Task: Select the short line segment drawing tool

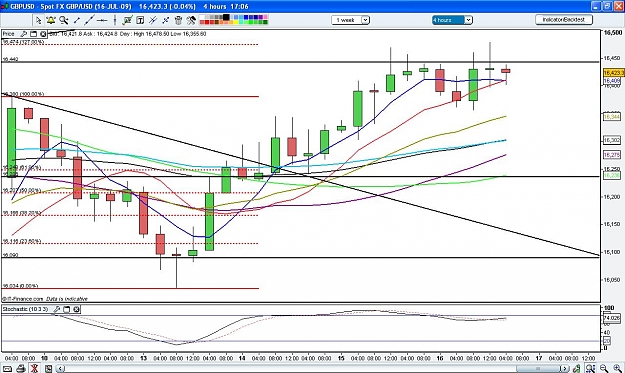Action: (77, 20)
